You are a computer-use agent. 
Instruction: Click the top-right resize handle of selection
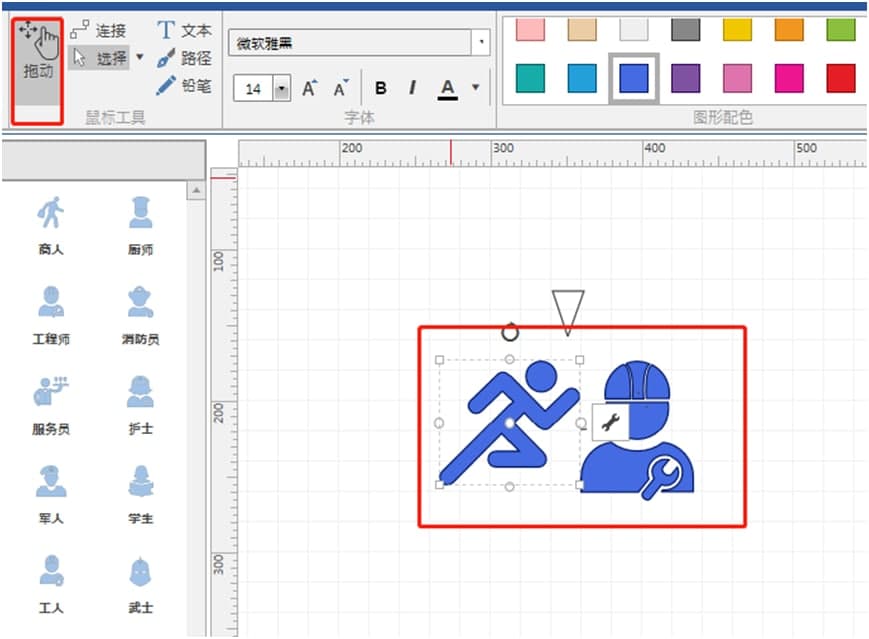coord(580,360)
